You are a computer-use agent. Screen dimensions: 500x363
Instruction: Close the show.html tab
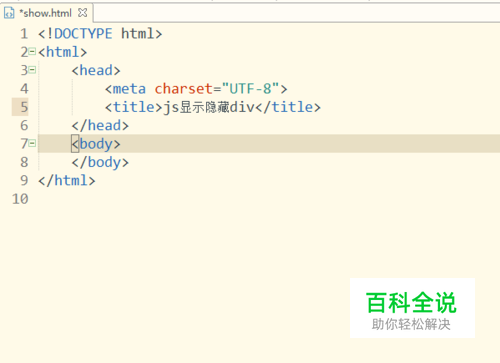tap(82, 13)
